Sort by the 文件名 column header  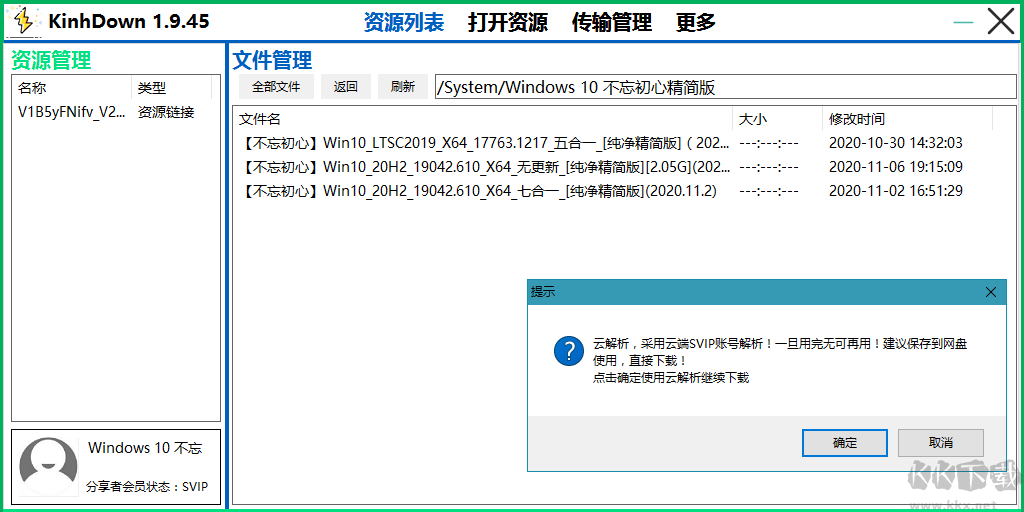coord(483,119)
